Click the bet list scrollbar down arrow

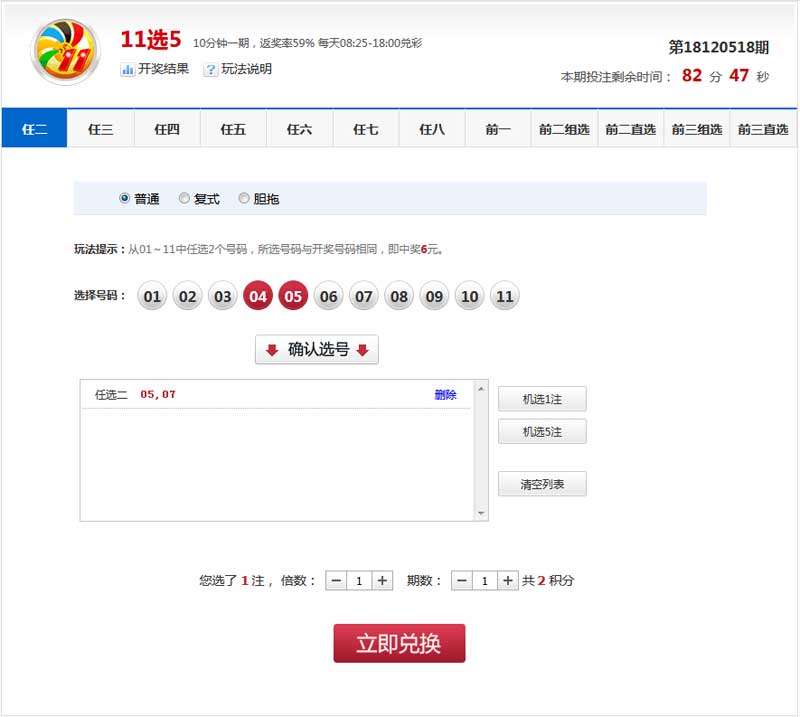(481, 513)
